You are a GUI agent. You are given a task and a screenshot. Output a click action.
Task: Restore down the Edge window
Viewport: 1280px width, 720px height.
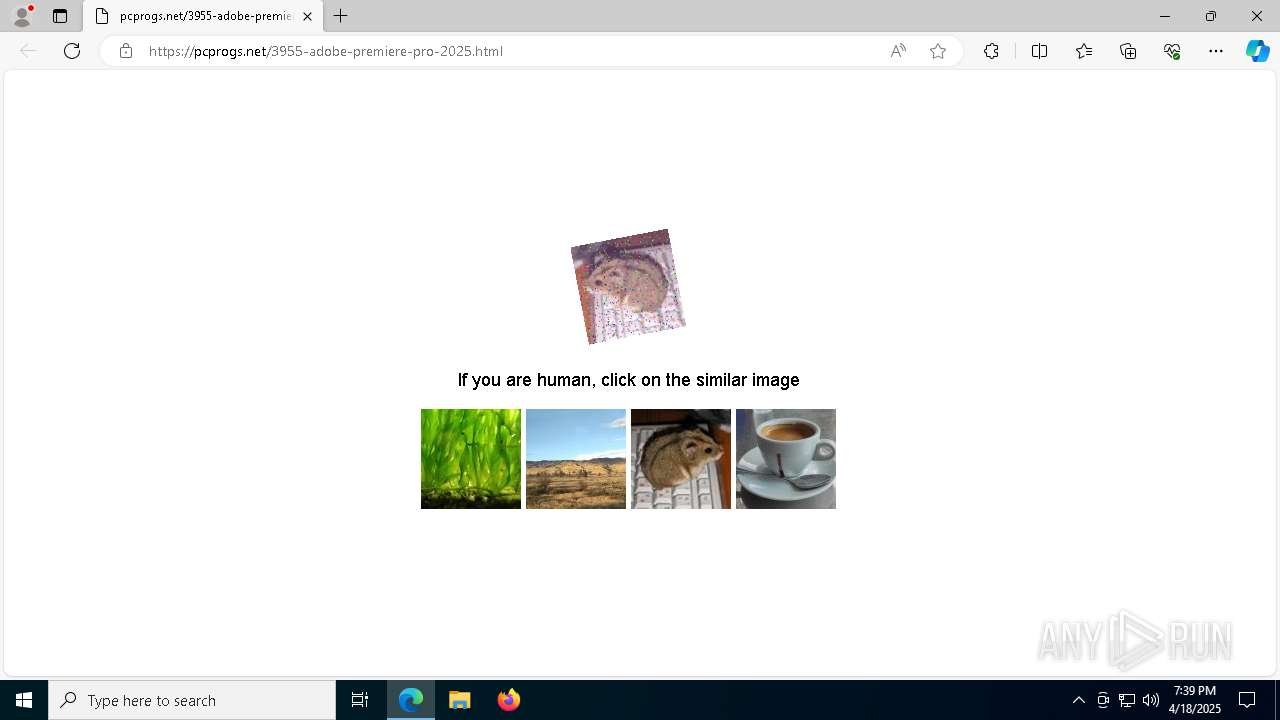pyautogui.click(x=1211, y=16)
